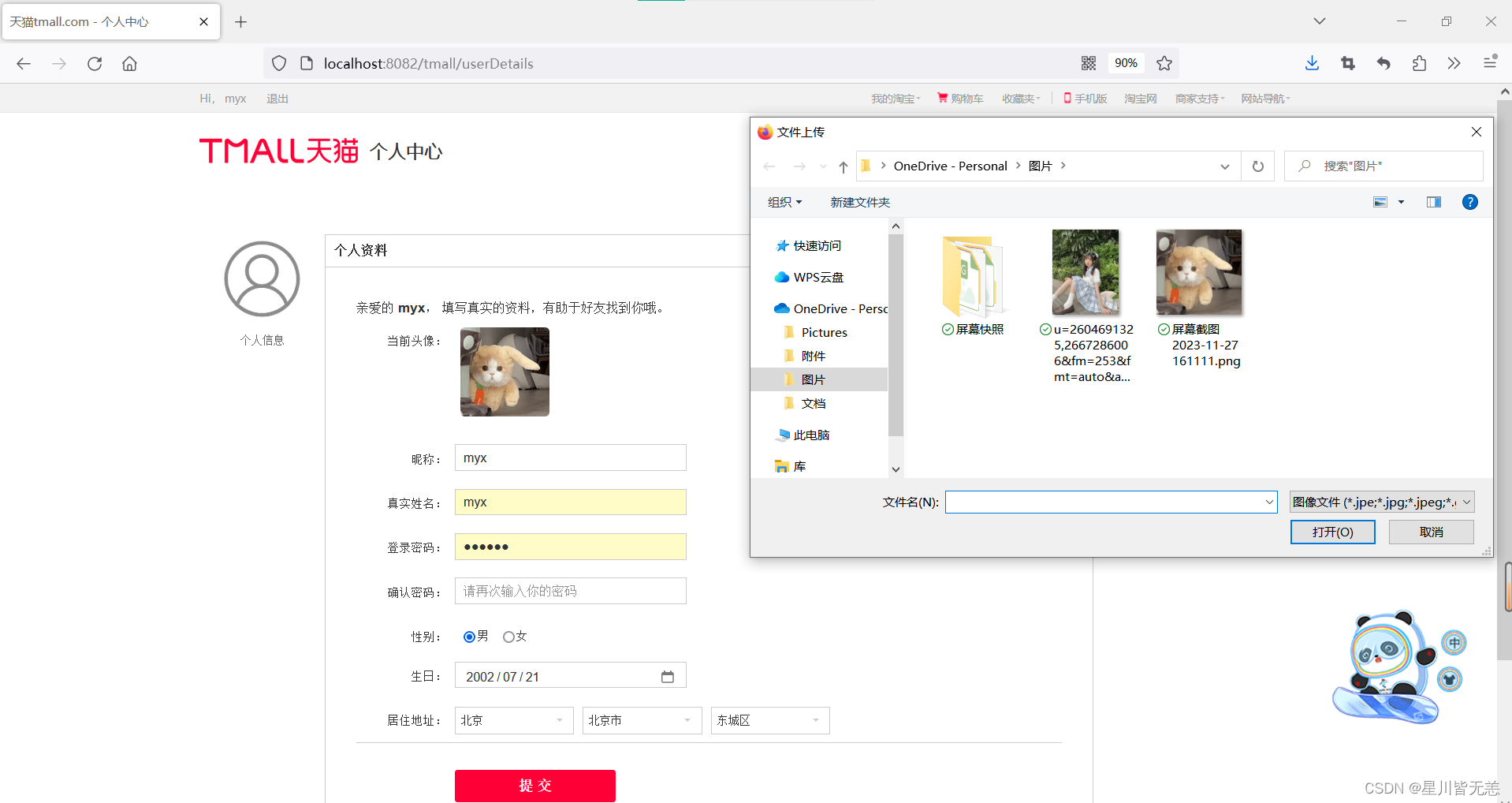
Task: Open 网站导航 menu in top bar
Action: point(1265,99)
